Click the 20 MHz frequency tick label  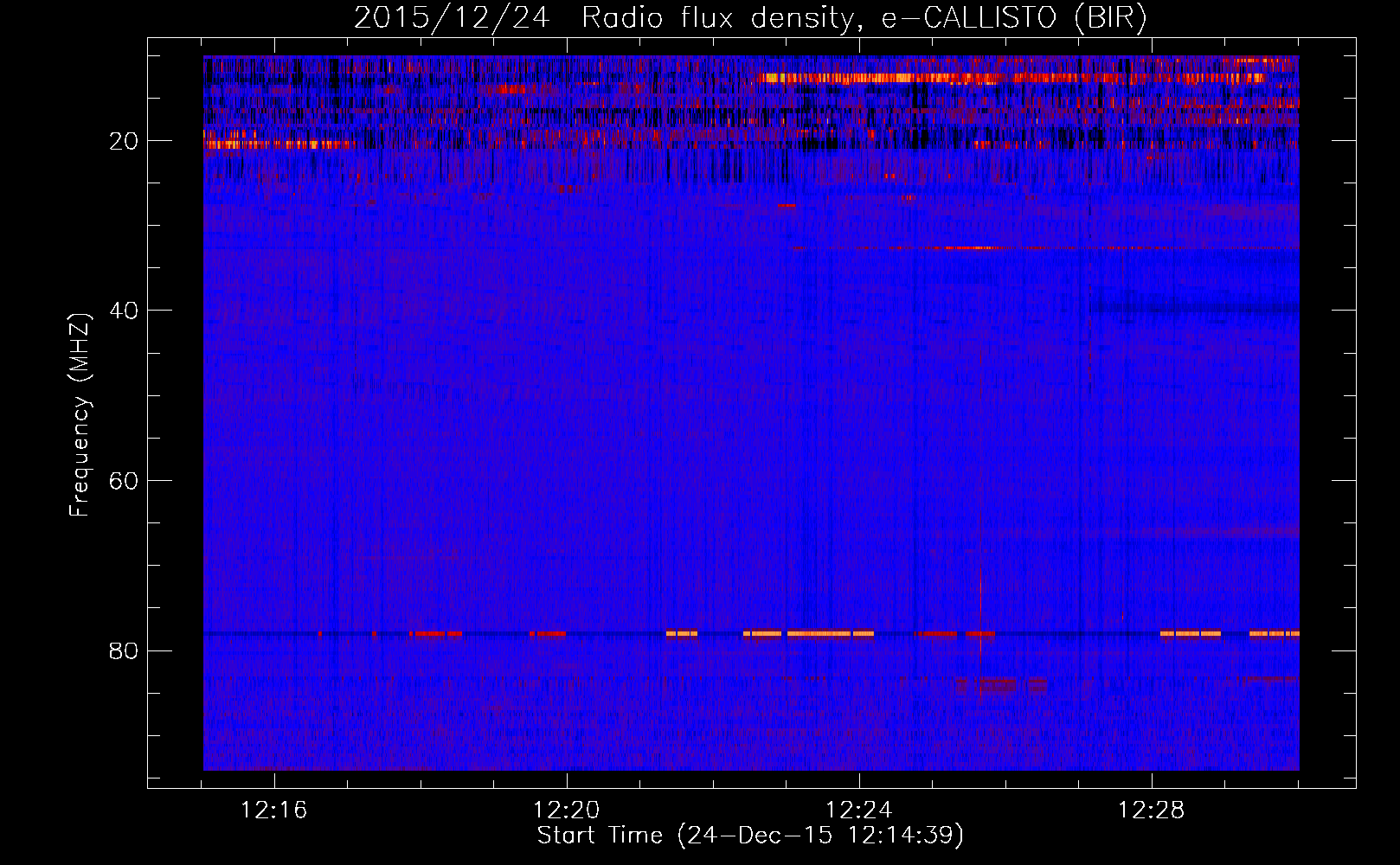(x=124, y=141)
